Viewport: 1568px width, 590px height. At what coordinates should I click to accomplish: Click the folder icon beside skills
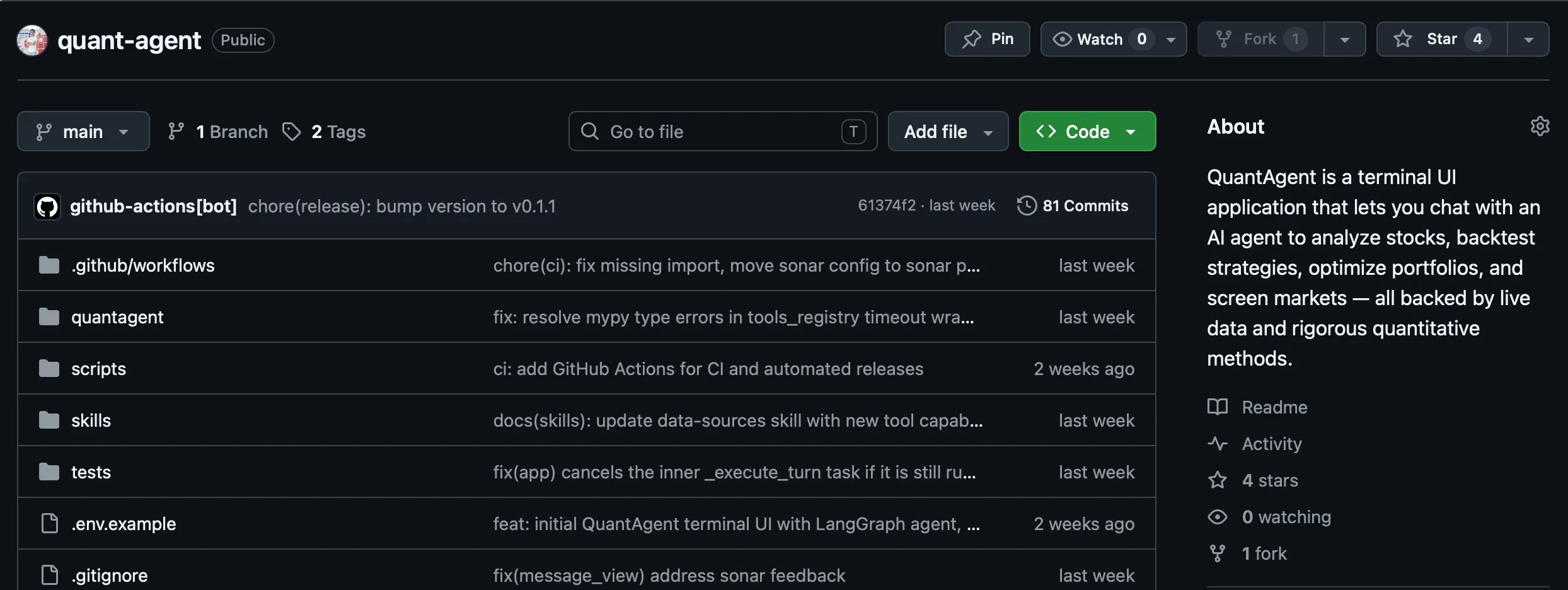49,420
